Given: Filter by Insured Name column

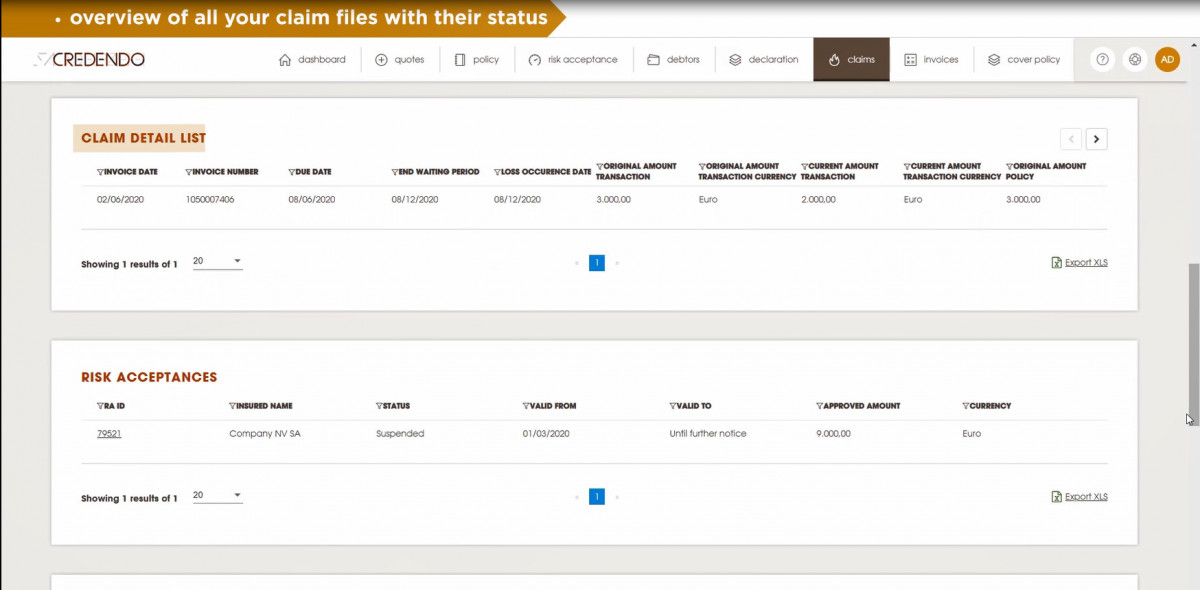Looking at the screenshot, I should [x=233, y=406].
